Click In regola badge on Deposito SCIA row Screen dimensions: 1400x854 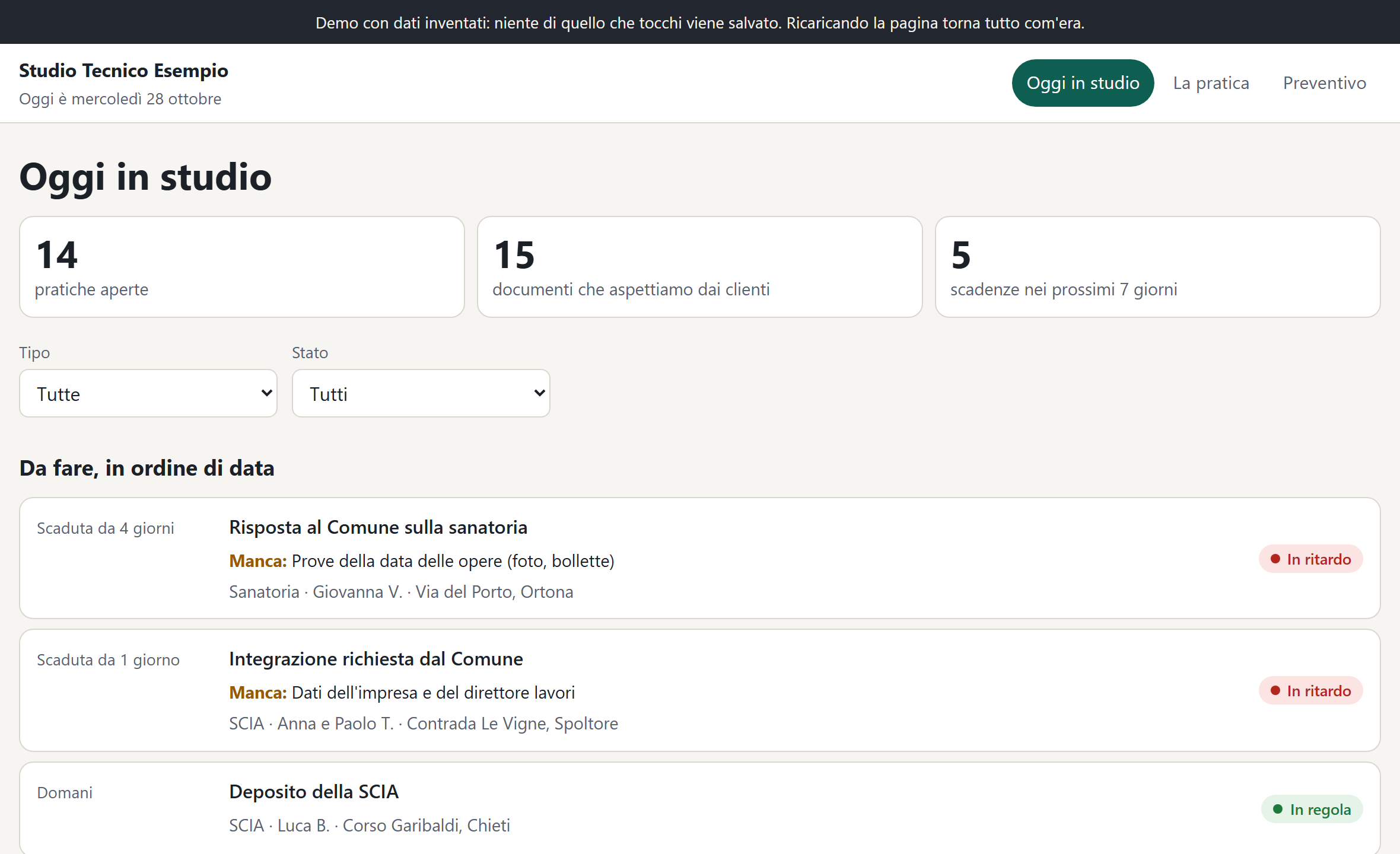[1312, 809]
